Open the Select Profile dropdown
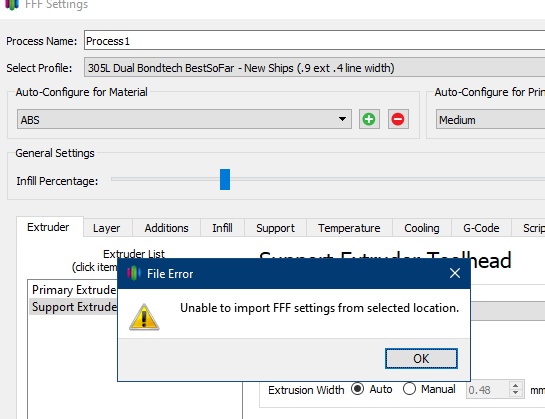The width and height of the screenshot is (545, 419). point(315,67)
